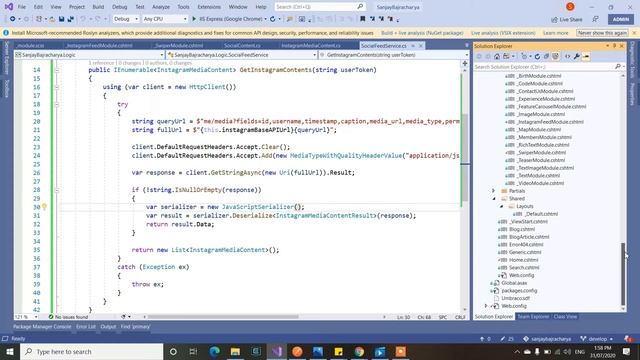Click the ADMIN button in title bar
This screenshot has width=640, height=360.
pyautogui.click(x=621, y=19)
